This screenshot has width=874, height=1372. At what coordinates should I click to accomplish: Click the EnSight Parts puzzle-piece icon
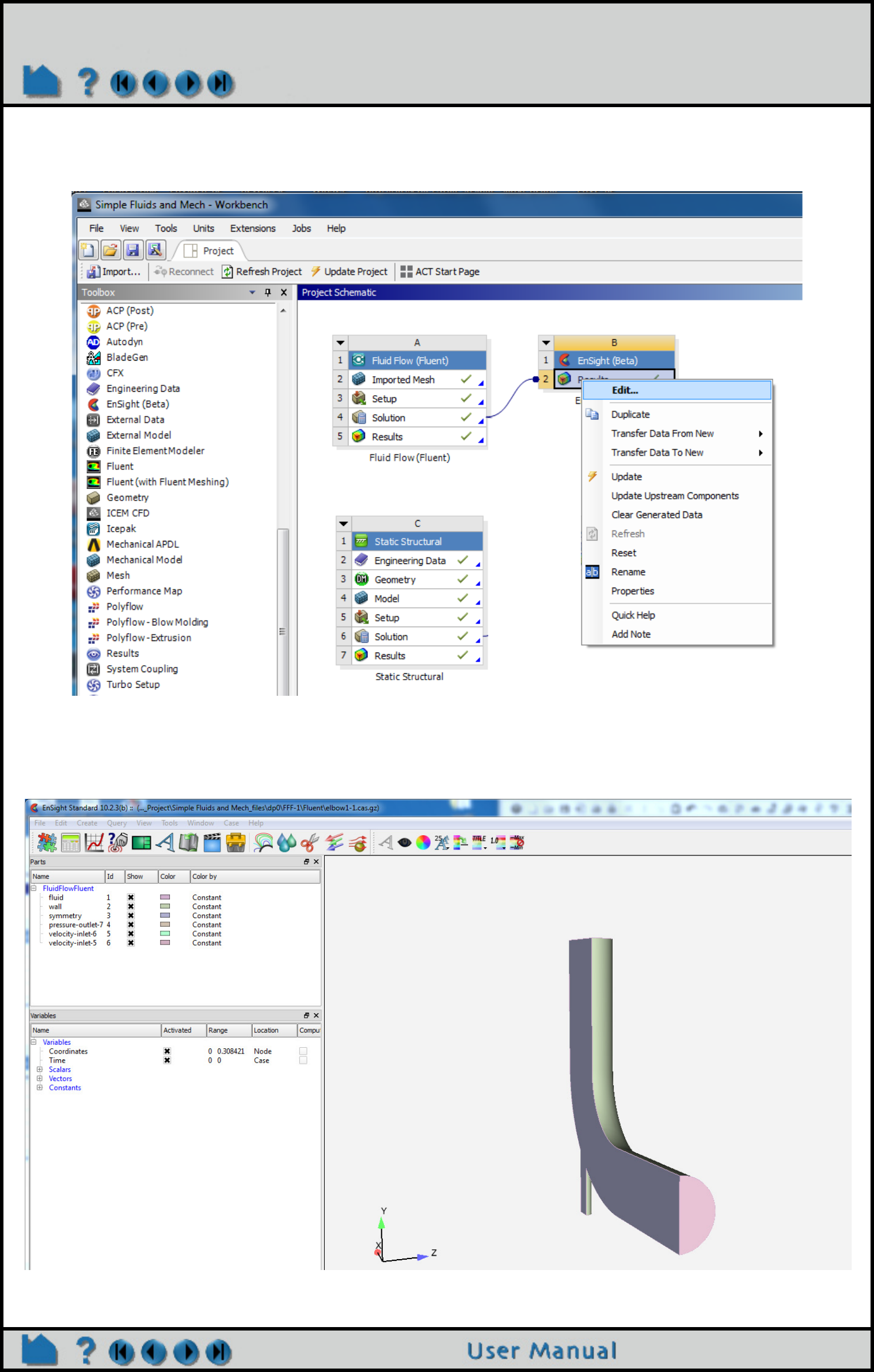47,843
